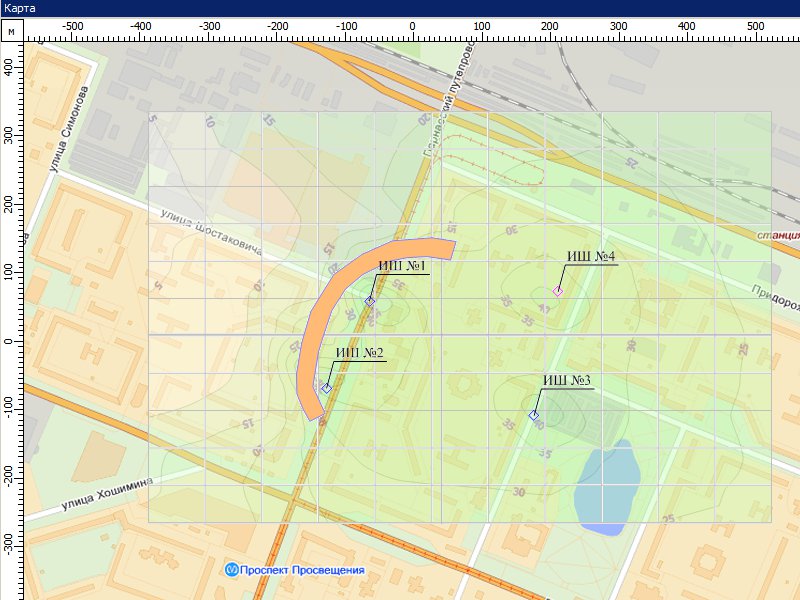Select the ИШ №2 source point marker
This screenshot has height=600, width=800.
click(327, 388)
